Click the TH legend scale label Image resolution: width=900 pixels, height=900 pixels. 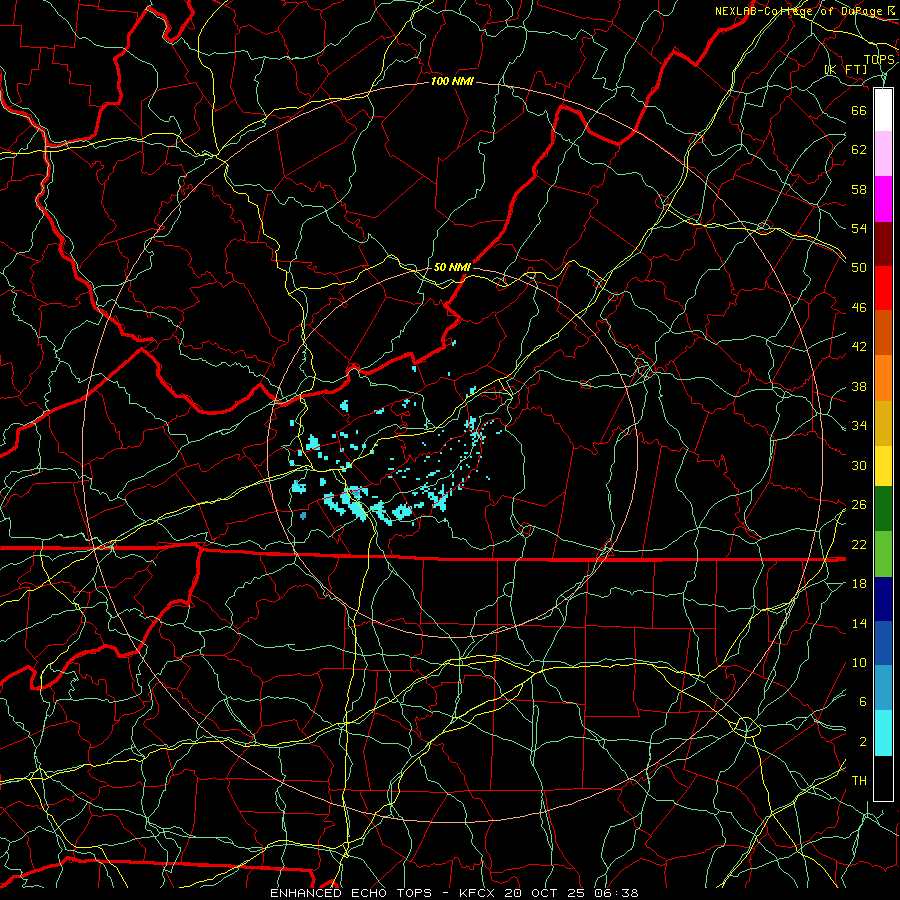click(859, 781)
